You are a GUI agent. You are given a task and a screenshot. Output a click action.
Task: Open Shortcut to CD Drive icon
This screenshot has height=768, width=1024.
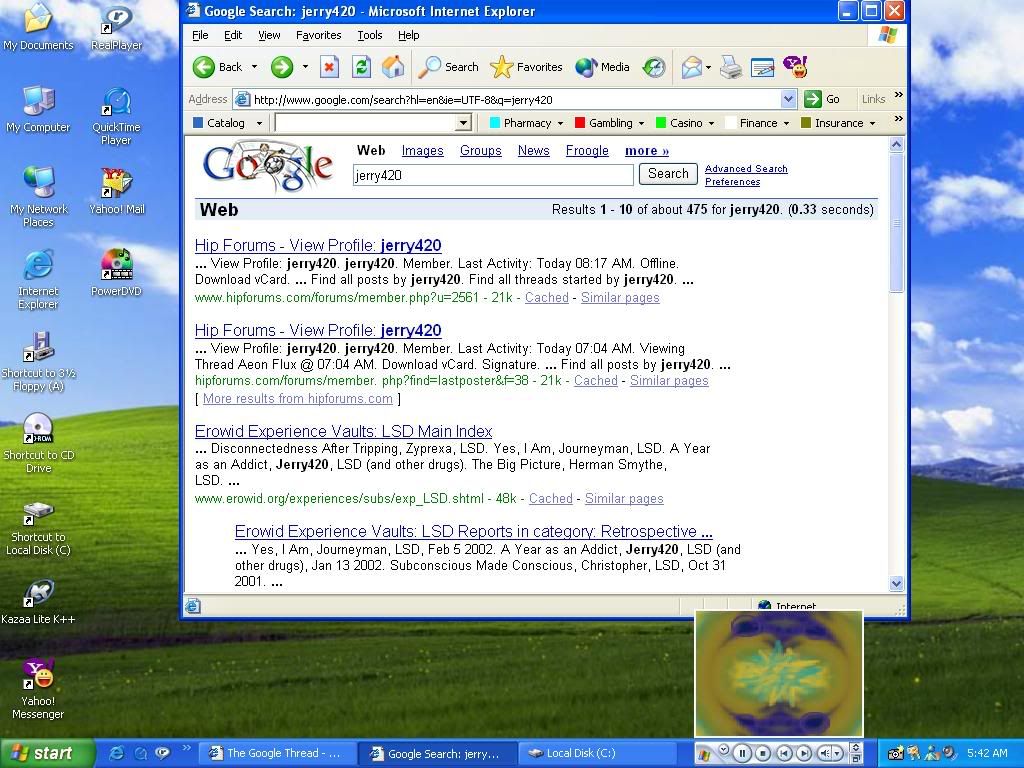pyautogui.click(x=38, y=443)
